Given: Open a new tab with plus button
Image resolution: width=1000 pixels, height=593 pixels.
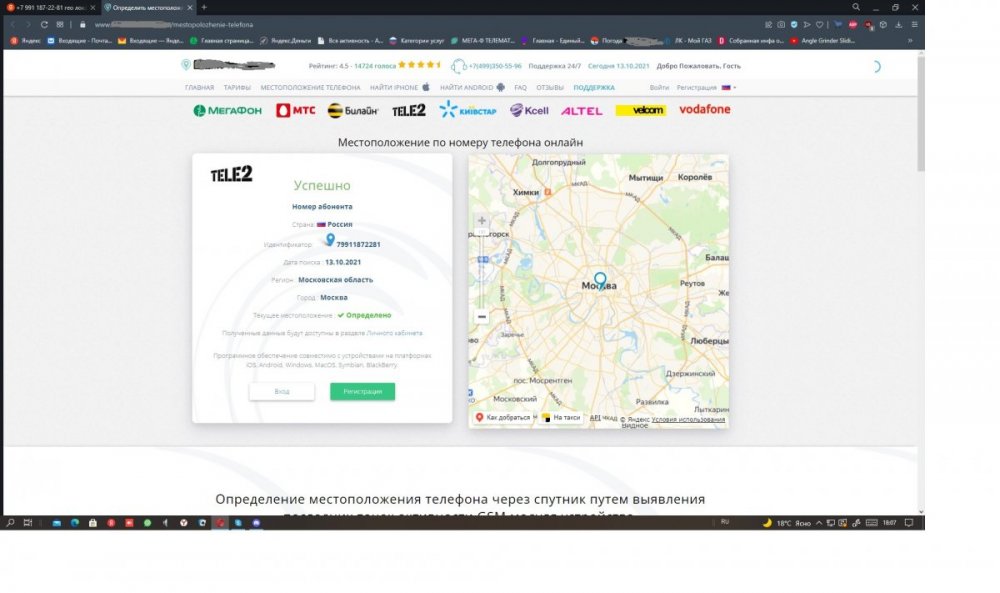Looking at the screenshot, I should click(204, 7).
